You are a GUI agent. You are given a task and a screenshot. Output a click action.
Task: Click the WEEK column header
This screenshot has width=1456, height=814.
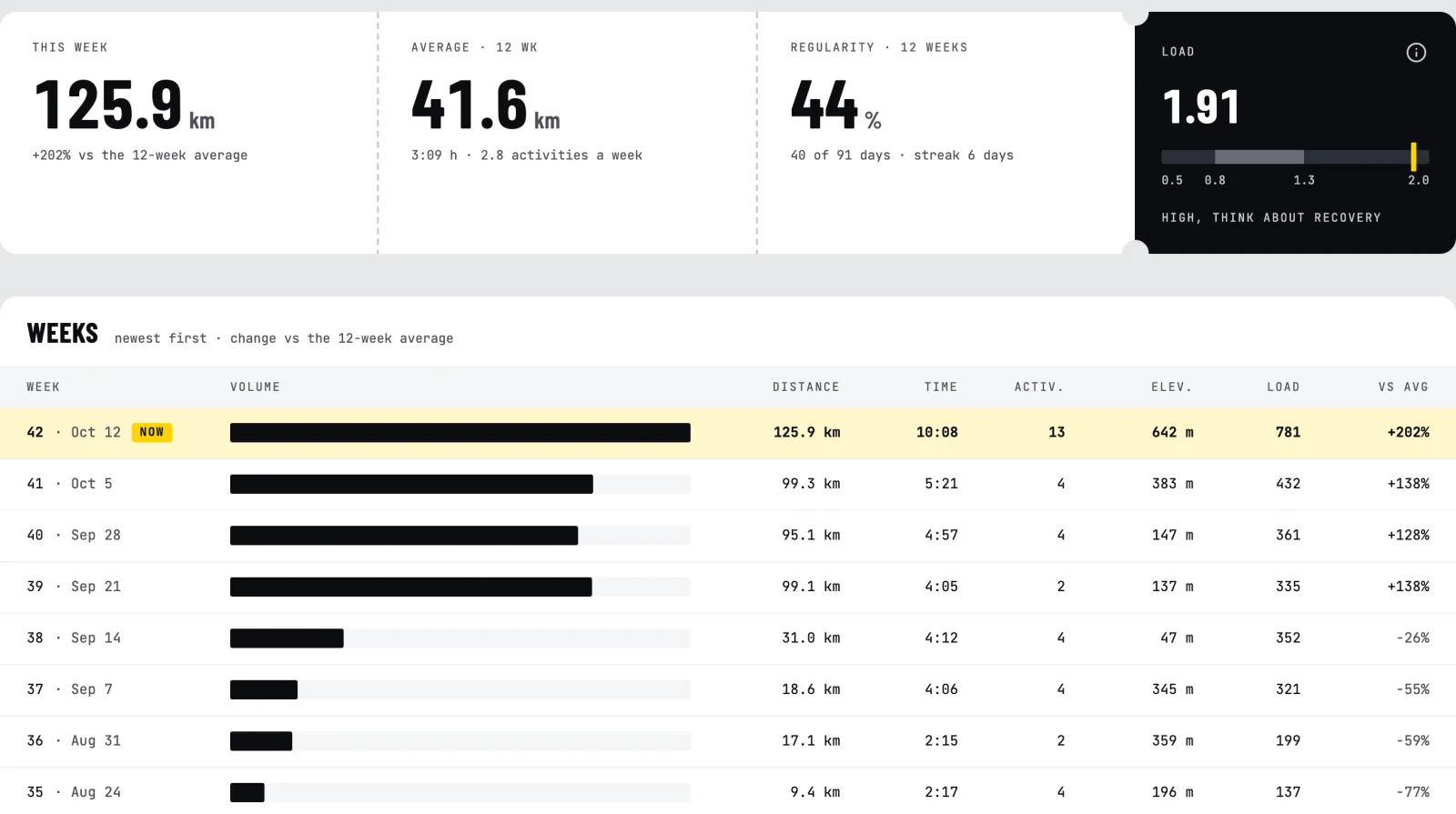43,387
